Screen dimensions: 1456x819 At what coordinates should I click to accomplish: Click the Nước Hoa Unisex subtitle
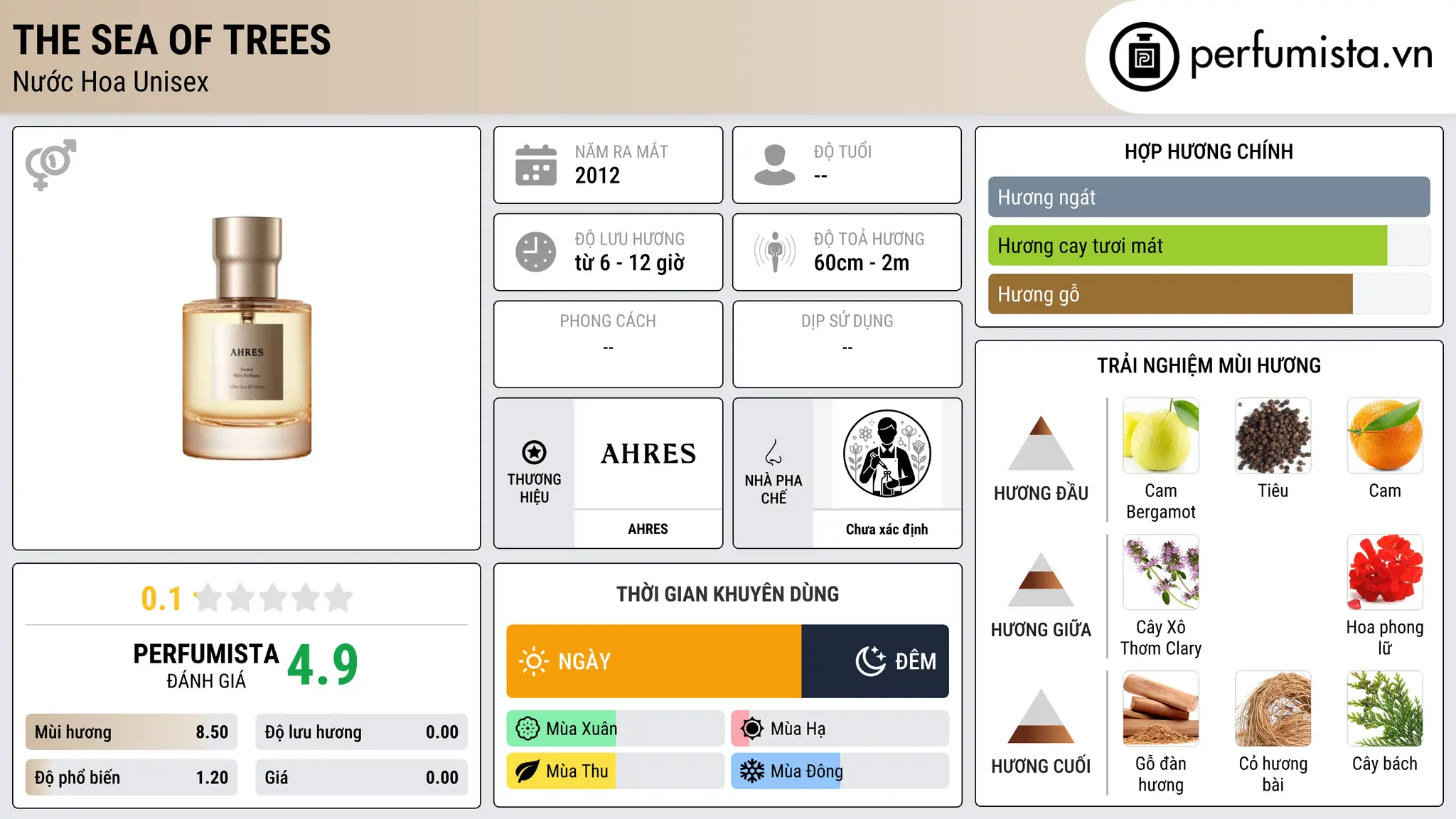(111, 82)
